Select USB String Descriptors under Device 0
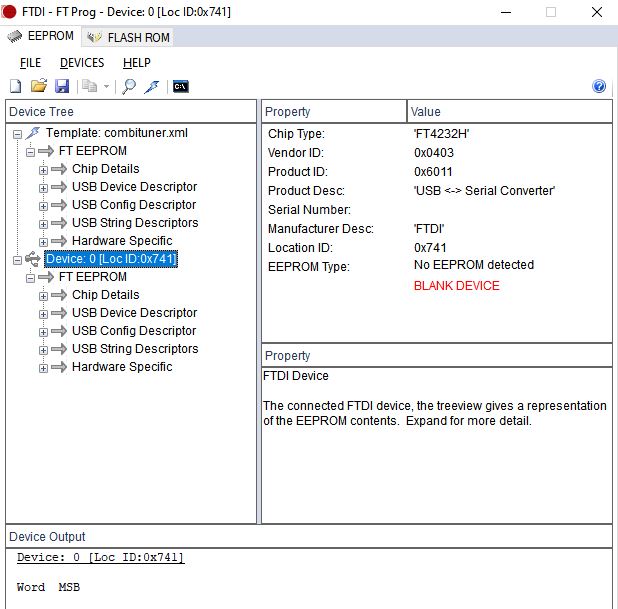 (x=135, y=349)
